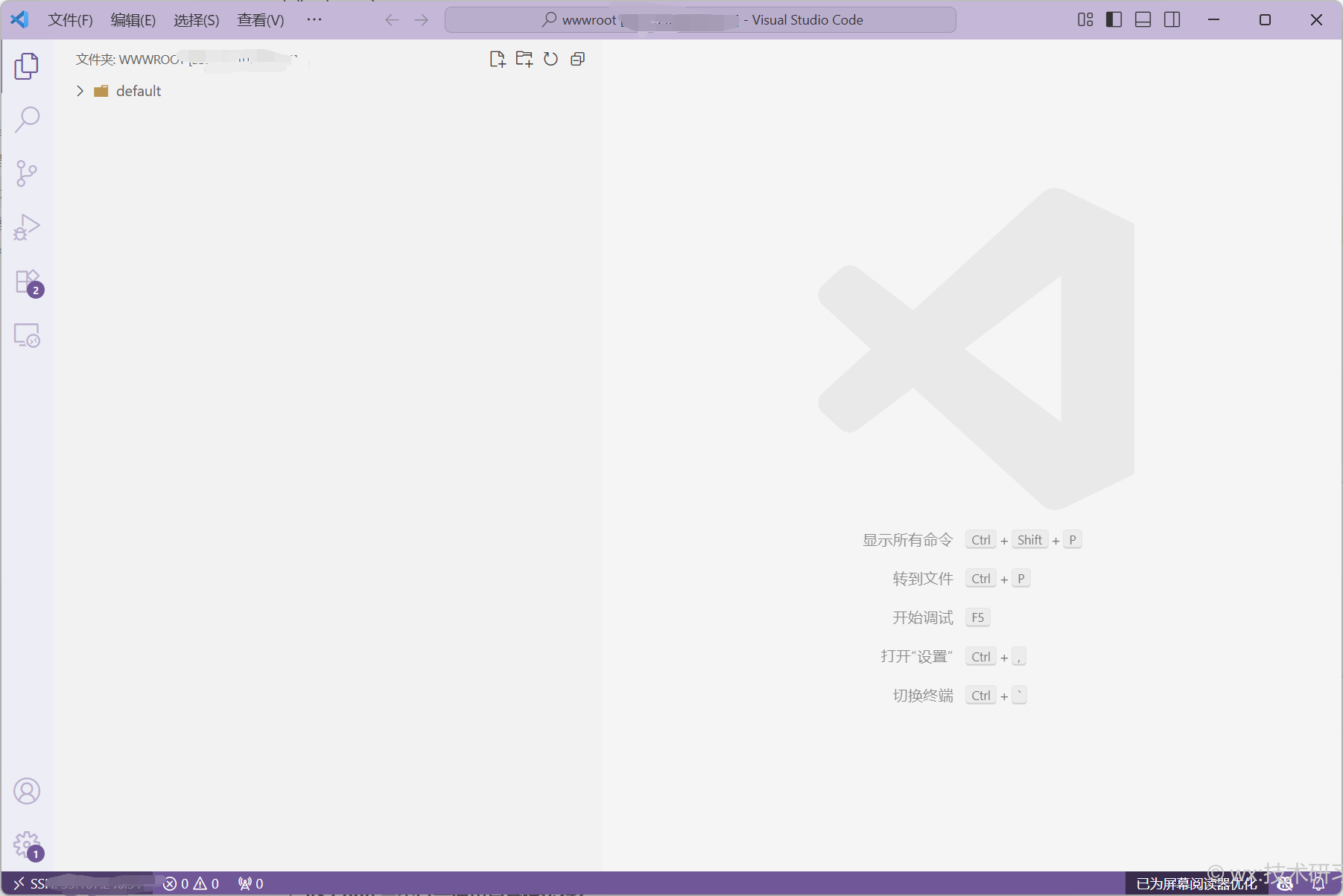
Task: Open Remote Explorer view
Action: [x=27, y=335]
